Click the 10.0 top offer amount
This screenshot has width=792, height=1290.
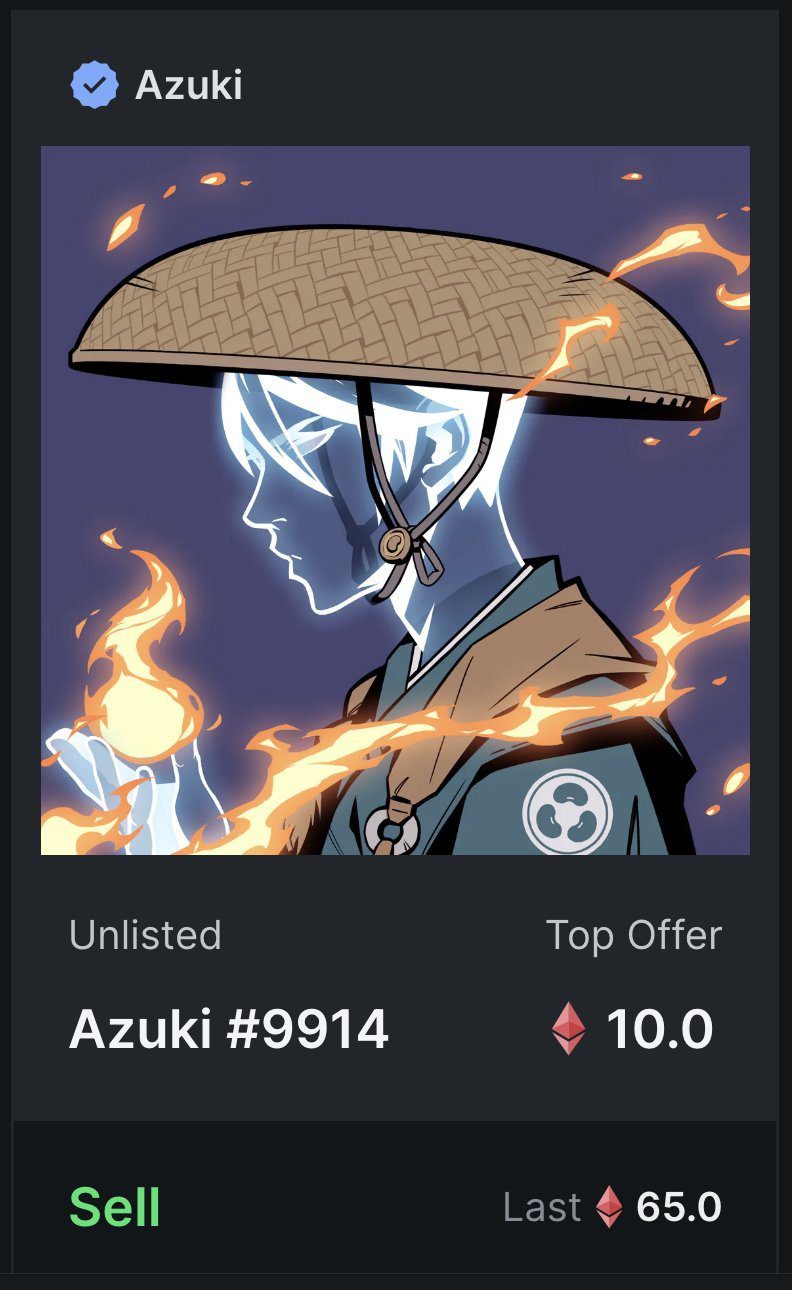click(660, 1029)
